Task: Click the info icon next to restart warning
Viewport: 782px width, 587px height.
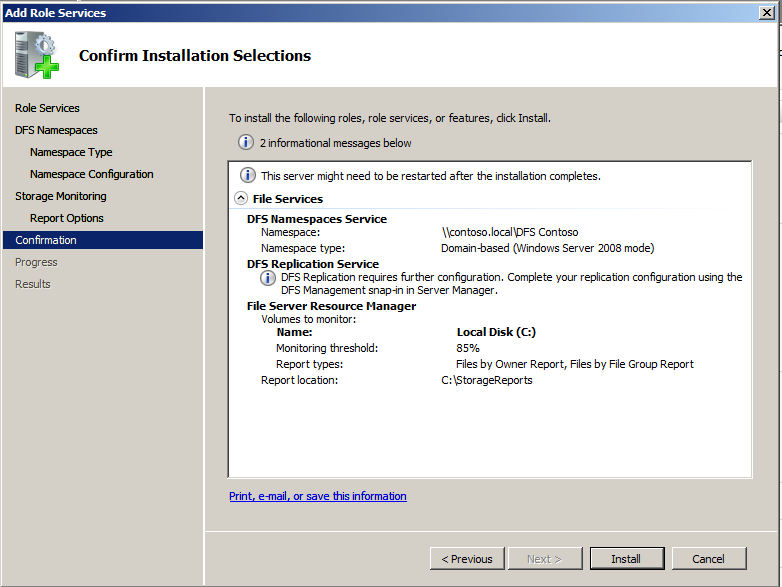Action: (x=247, y=175)
